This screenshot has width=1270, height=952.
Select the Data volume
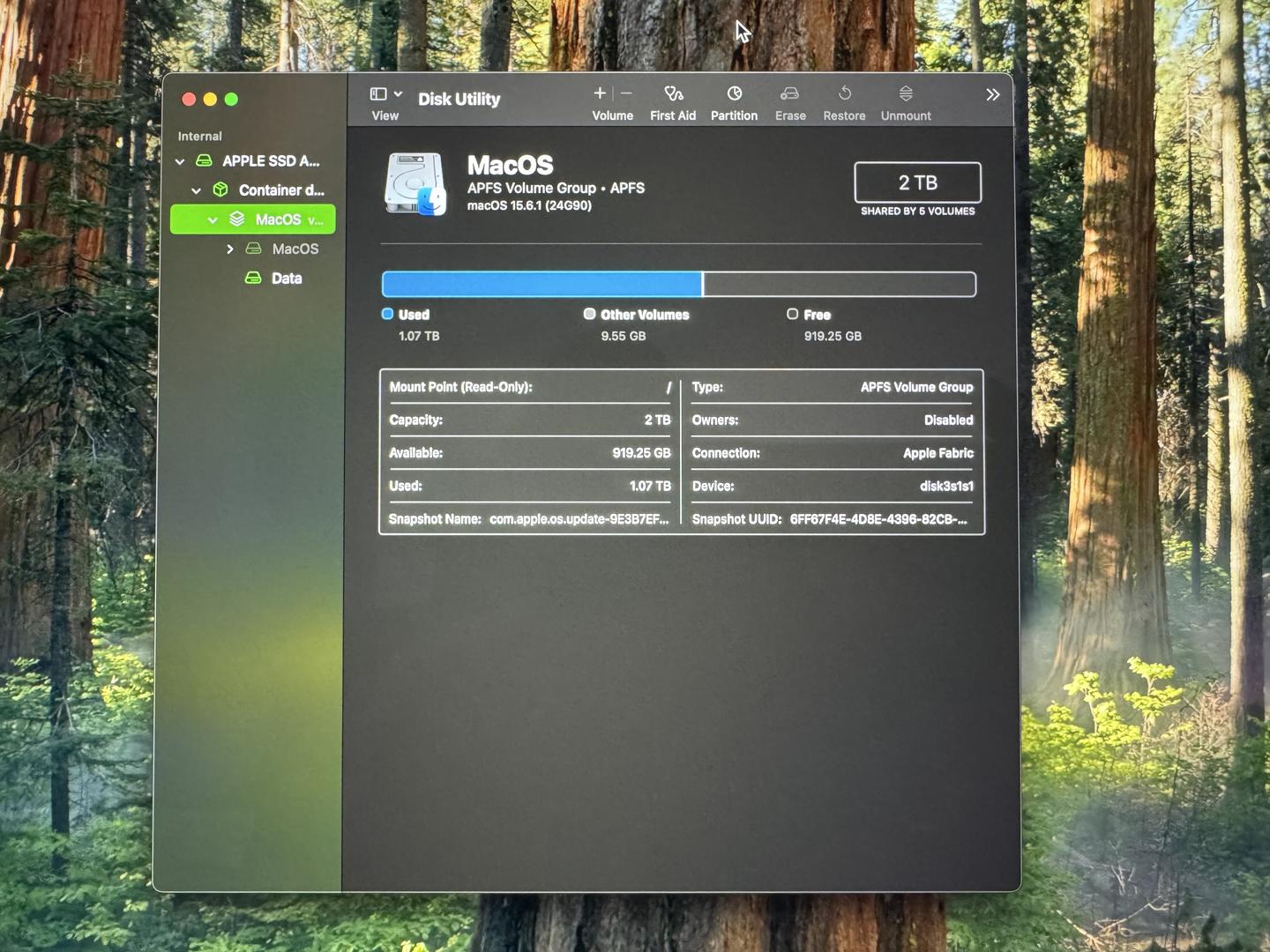pyautogui.click(x=273, y=279)
